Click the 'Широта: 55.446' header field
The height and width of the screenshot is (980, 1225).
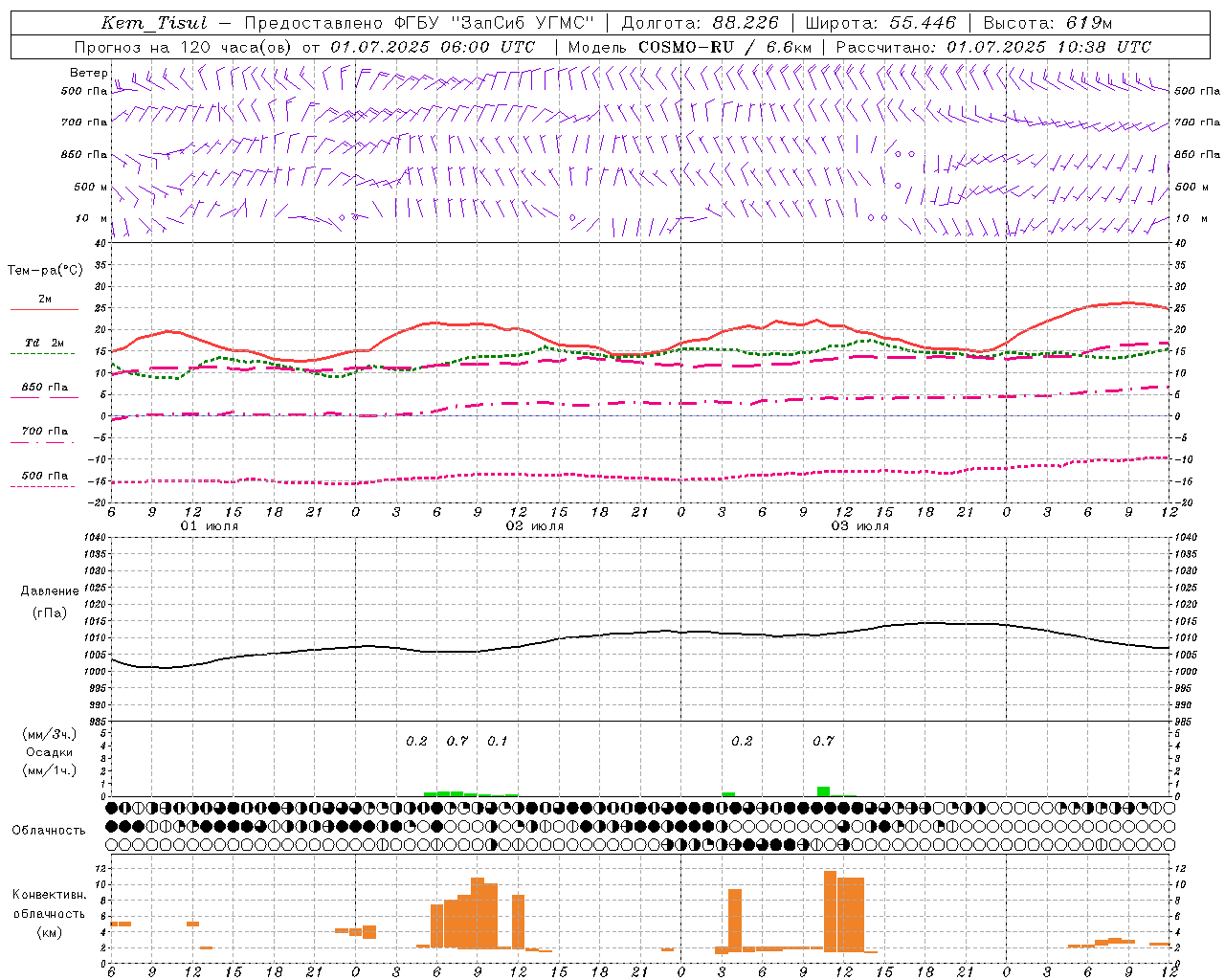(x=880, y=23)
